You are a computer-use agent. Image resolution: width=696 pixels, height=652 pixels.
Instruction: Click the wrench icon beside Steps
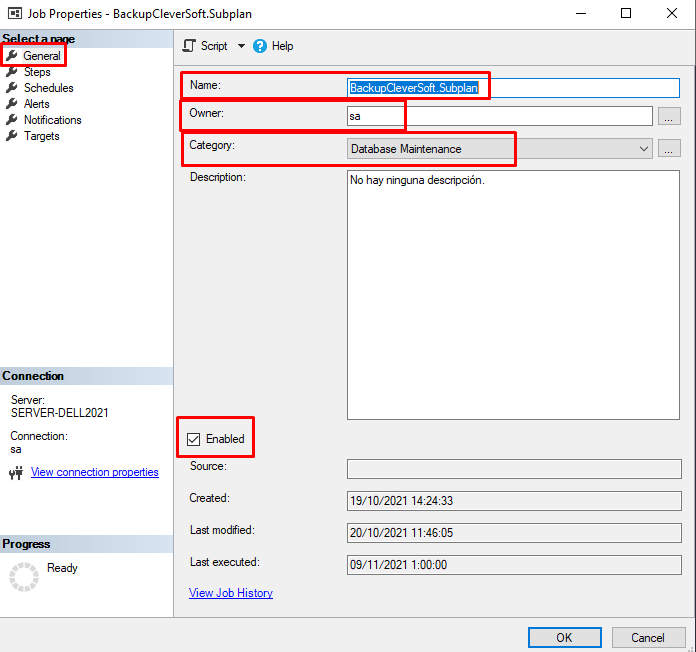(x=12, y=72)
